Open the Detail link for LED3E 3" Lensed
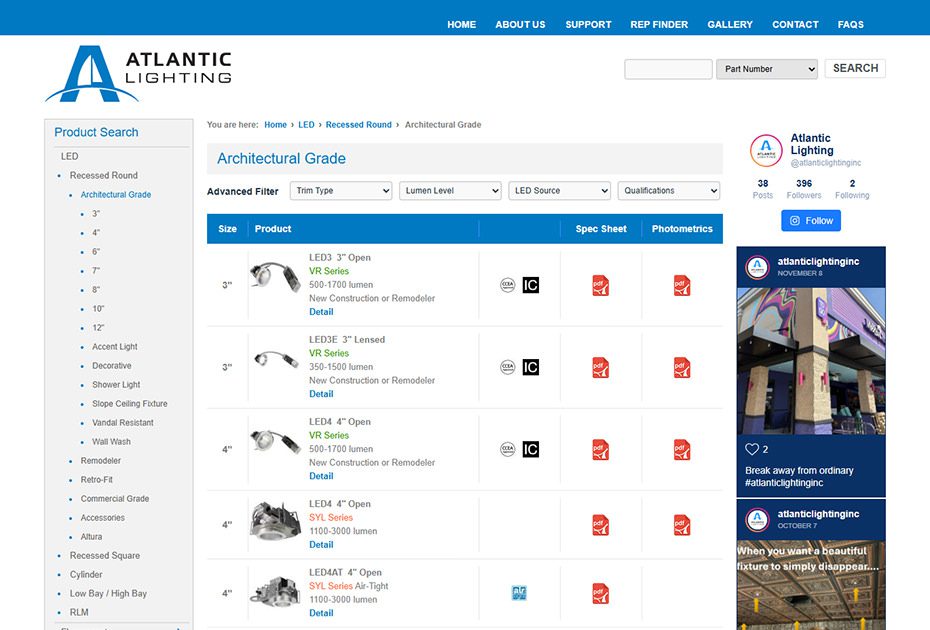 (321, 394)
